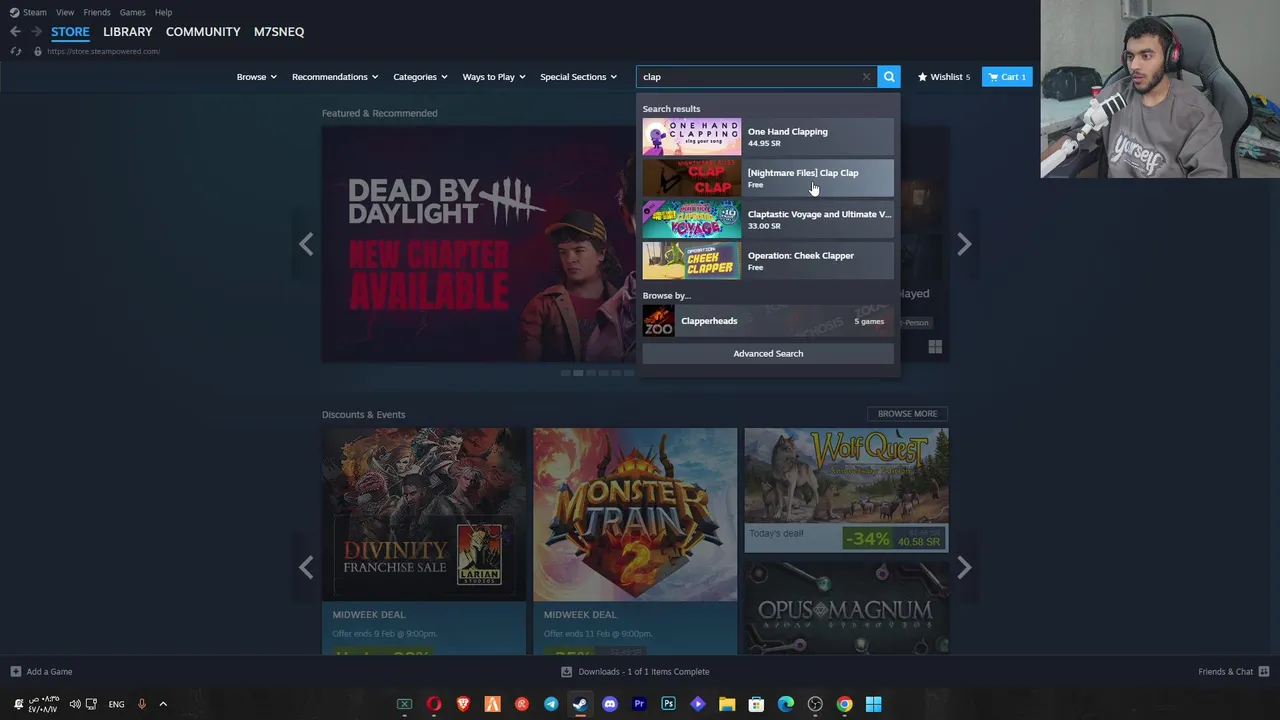Show next discounts carousel arrow
Image resolution: width=1280 pixels, height=720 pixels.
pyautogui.click(x=964, y=568)
